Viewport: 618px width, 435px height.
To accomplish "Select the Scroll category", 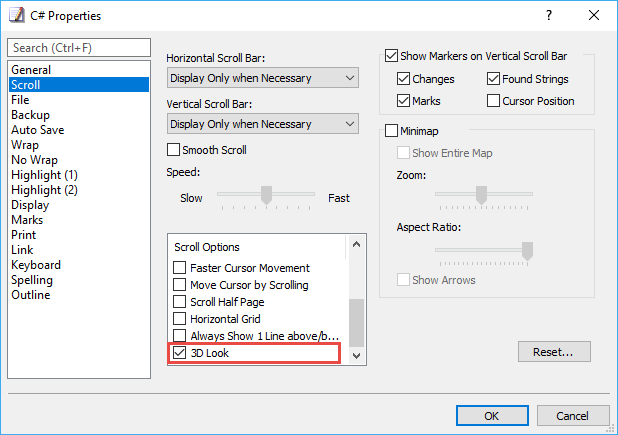I will tap(79, 85).
